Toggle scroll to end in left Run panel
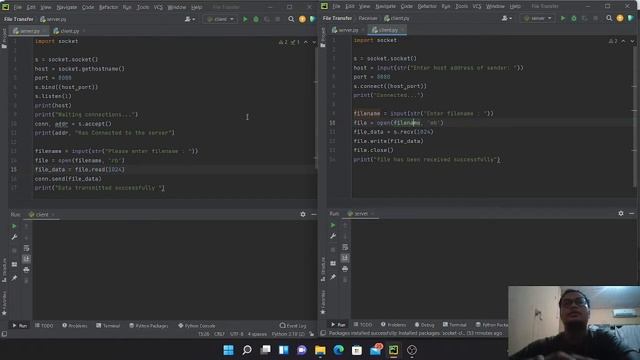The height and width of the screenshot is (360, 640). pyautogui.click(x=27, y=259)
